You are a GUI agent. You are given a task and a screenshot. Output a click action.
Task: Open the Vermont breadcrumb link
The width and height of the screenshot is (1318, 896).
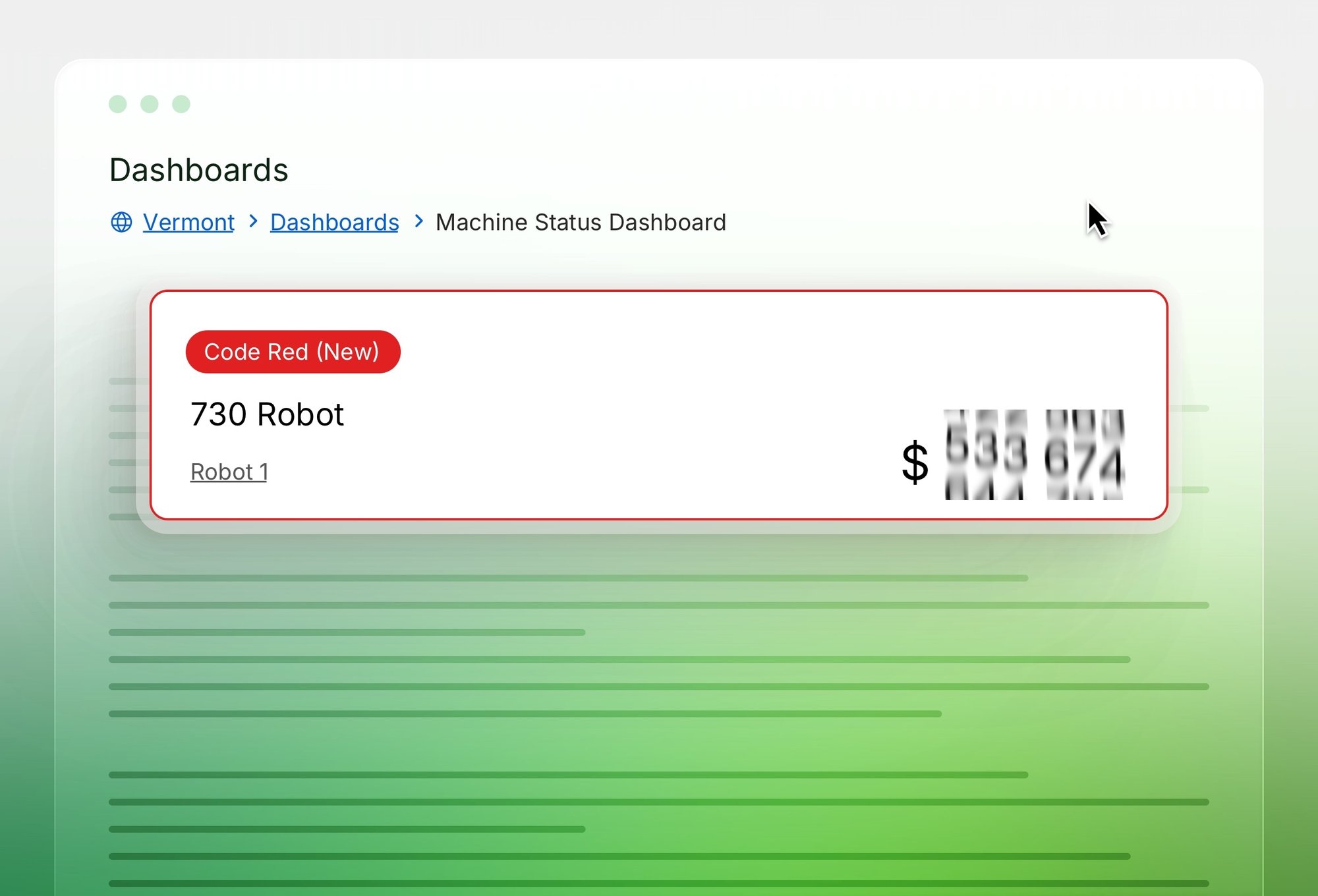pyautogui.click(x=188, y=223)
